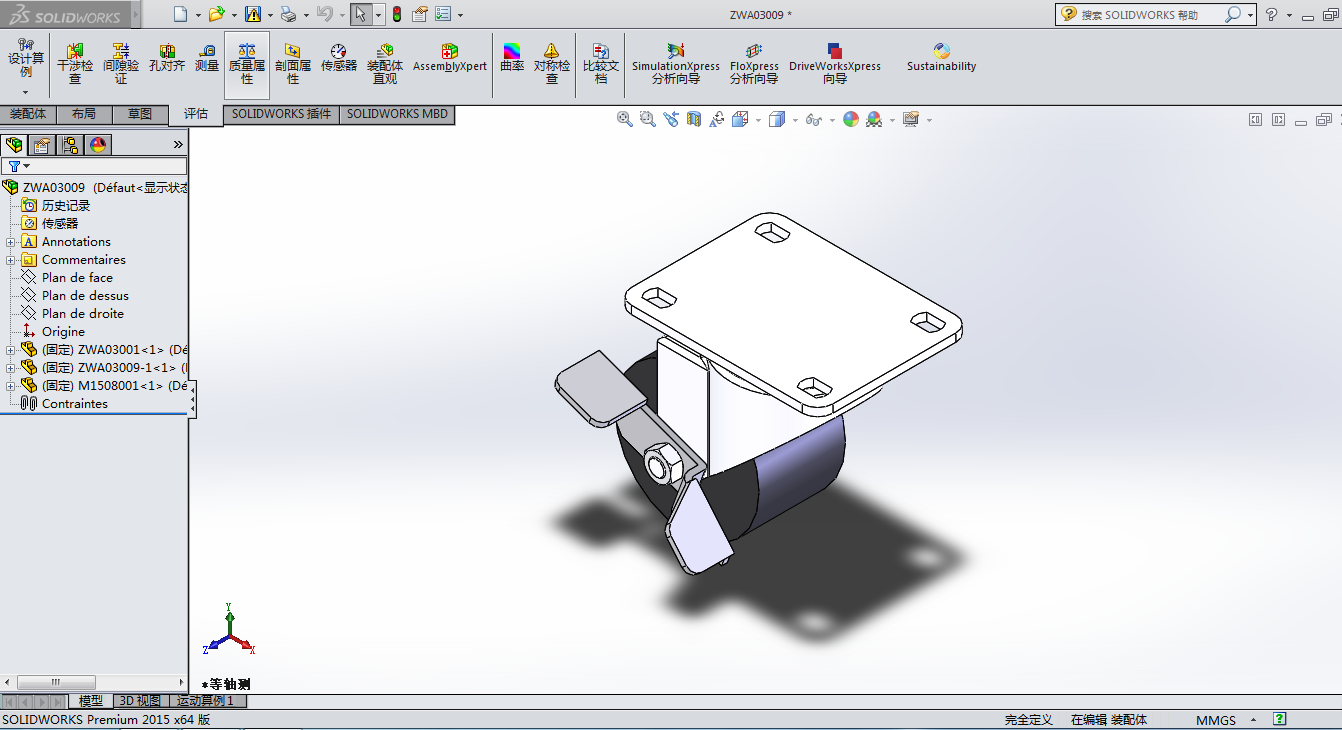
Task: Launch AssemblyXpert analysis
Action: pyautogui.click(x=450, y=58)
